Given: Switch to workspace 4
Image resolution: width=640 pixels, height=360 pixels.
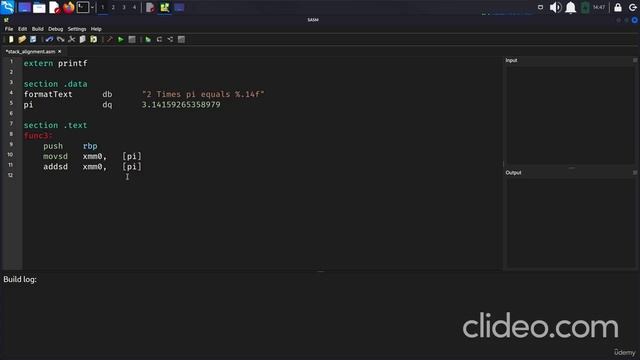Looking at the screenshot, I should pos(134,7).
